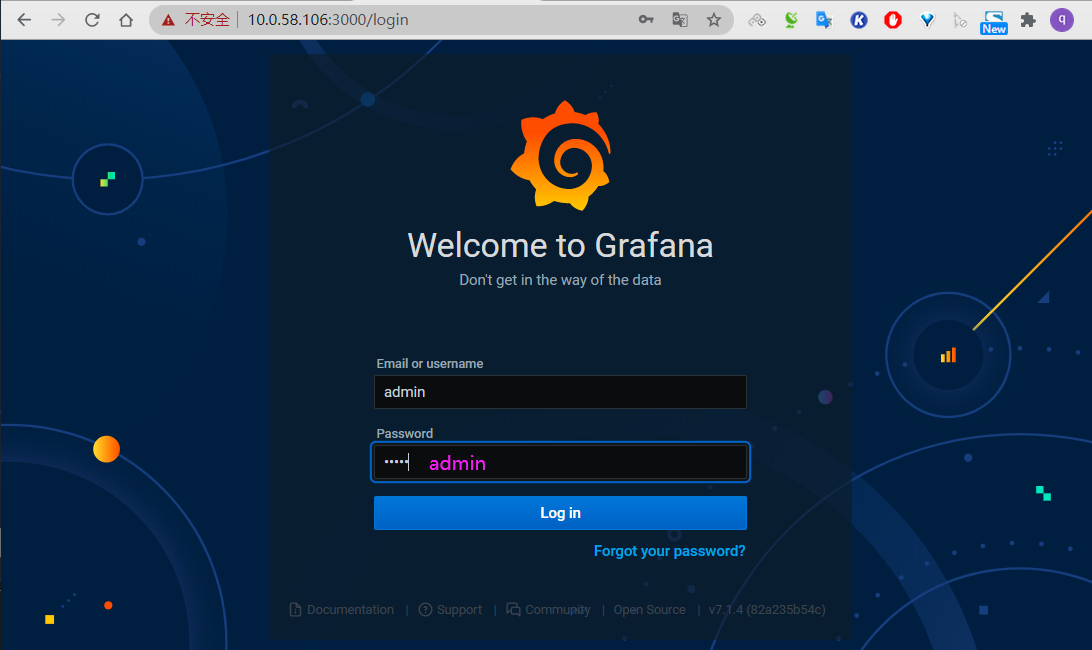
Task: Click the Grafana logo
Action: tap(561, 155)
